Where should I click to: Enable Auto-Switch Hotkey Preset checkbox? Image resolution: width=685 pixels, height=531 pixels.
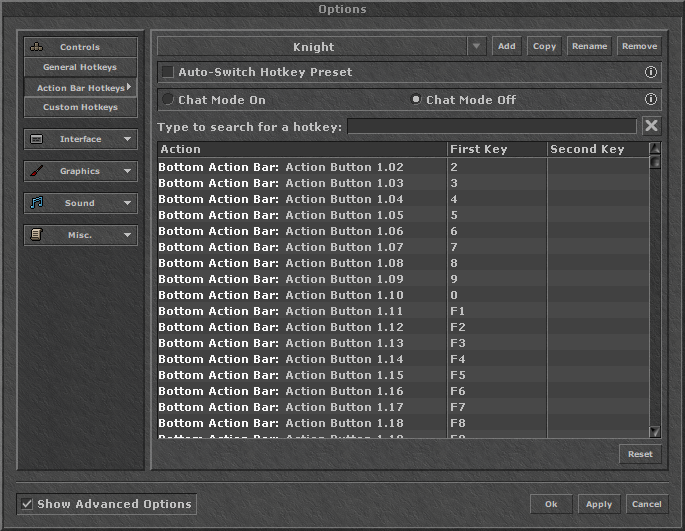click(x=168, y=72)
